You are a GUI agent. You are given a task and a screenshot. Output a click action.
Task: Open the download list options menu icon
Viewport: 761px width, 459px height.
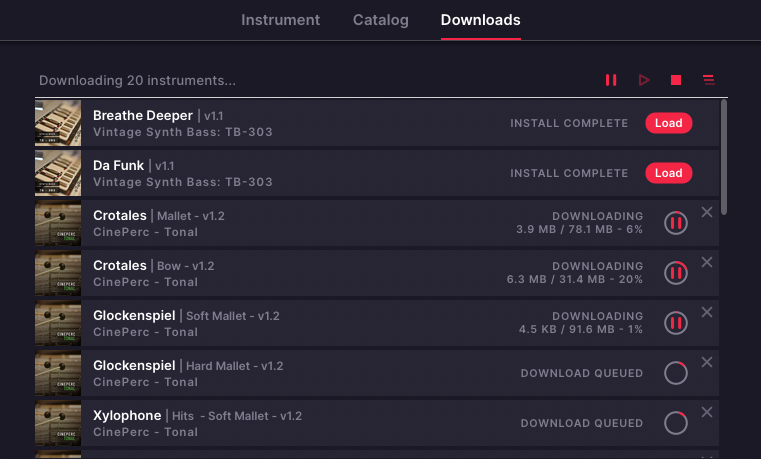pyautogui.click(x=709, y=80)
